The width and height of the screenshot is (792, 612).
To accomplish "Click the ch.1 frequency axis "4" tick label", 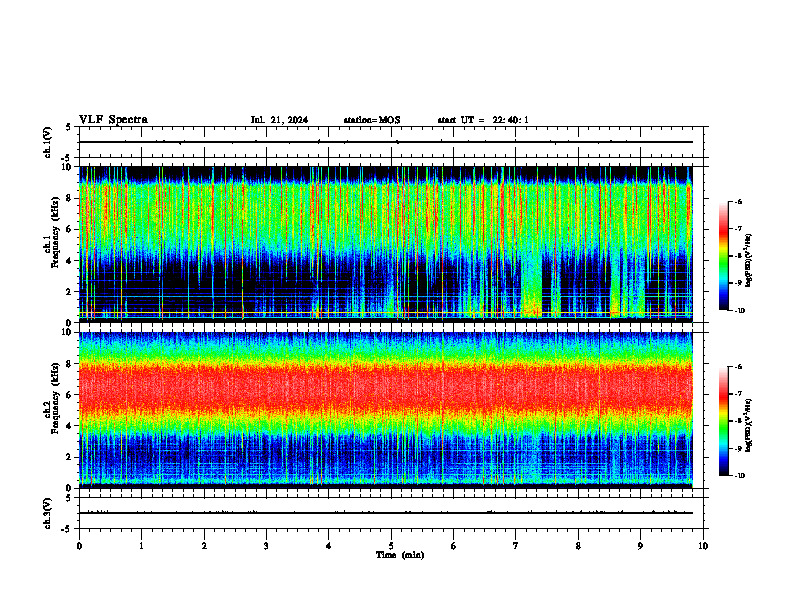I will tap(70, 261).
